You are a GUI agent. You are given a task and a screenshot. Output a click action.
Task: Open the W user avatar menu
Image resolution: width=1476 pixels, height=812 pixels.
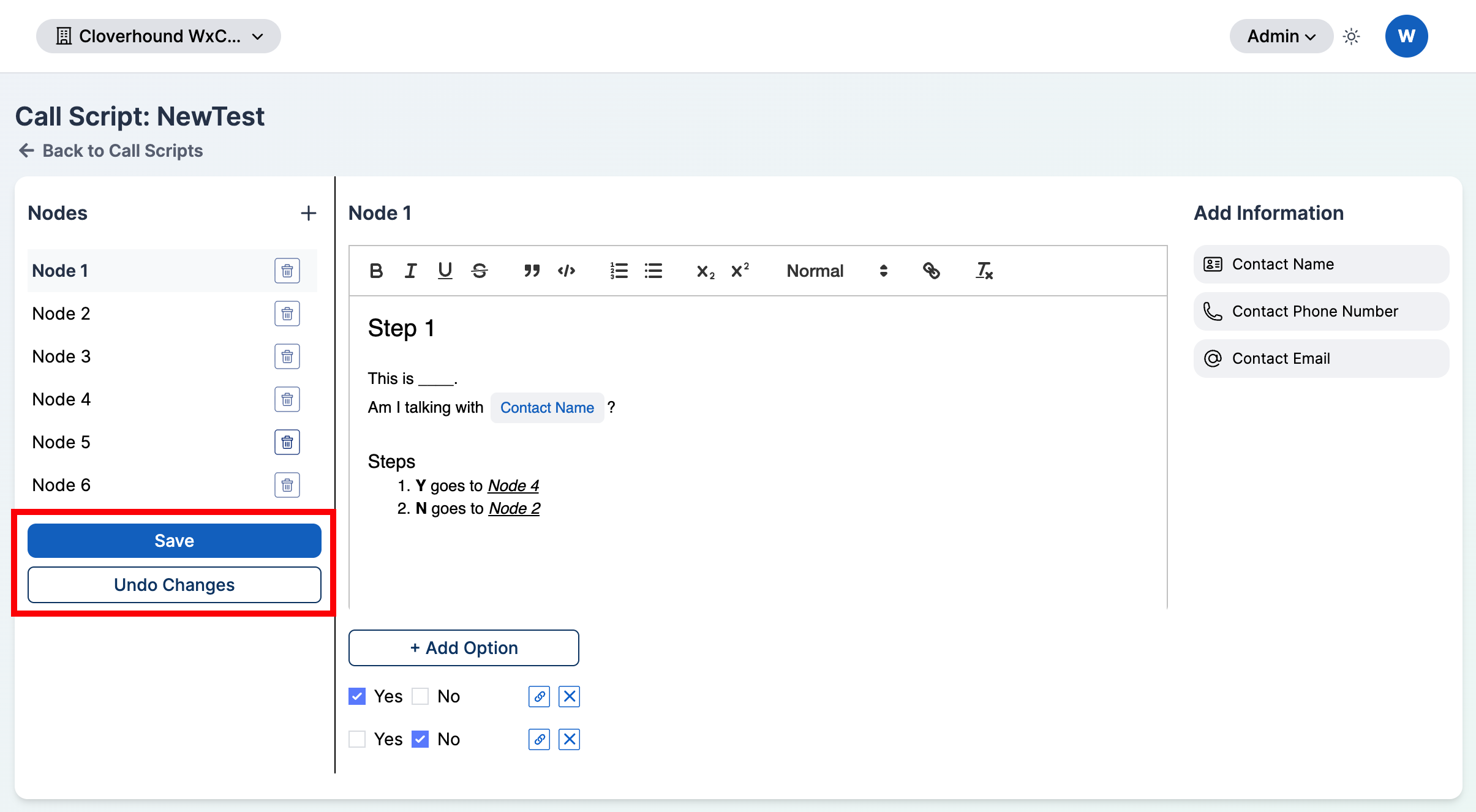1406,36
